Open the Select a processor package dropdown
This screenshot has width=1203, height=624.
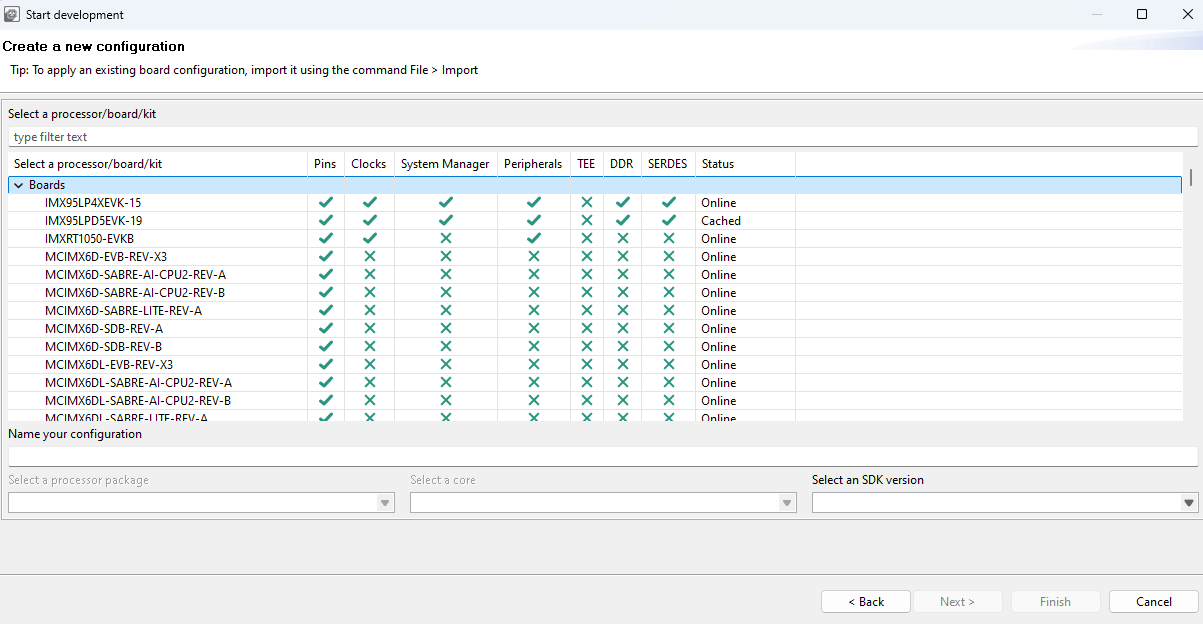tap(385, 503)
